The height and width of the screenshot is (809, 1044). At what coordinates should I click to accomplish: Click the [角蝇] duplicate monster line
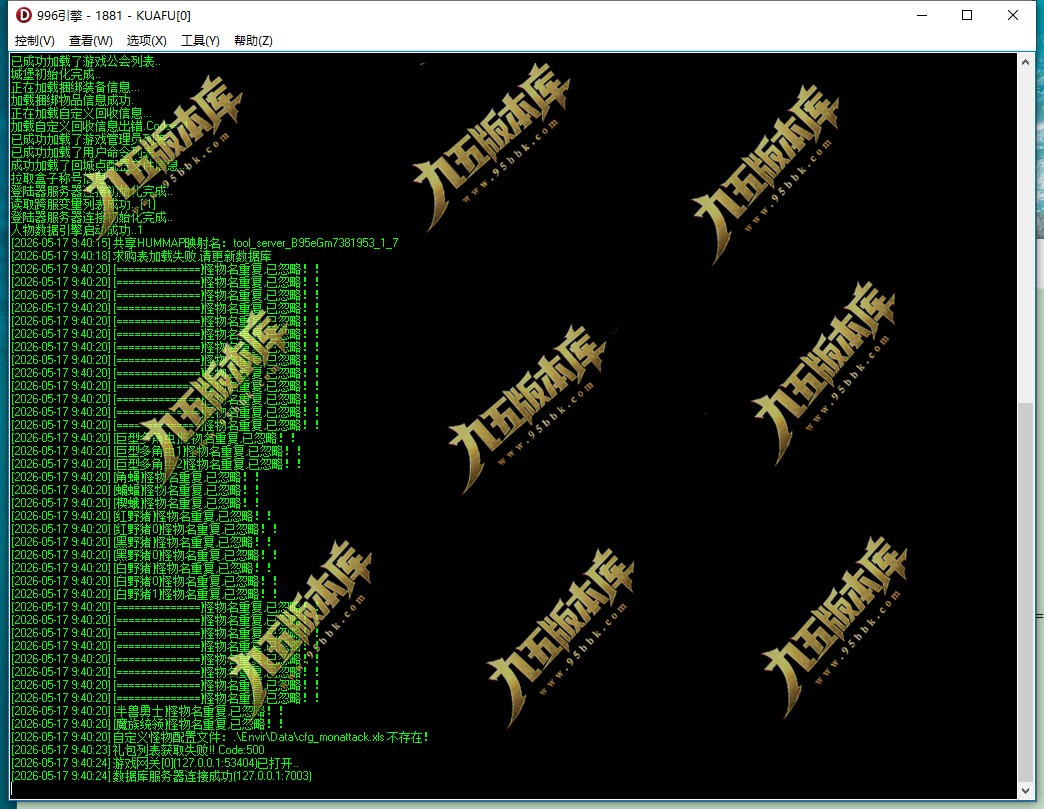[135, 477]
